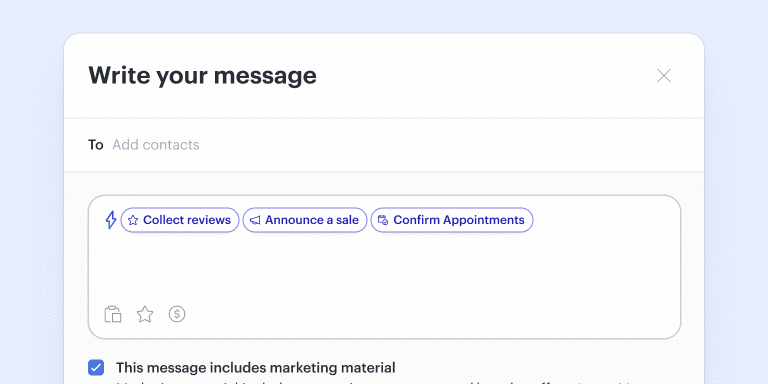Viewport: 768px width, 384px height.
Task: Select the Collect reviews template chip
Action: tap(180, 220)
